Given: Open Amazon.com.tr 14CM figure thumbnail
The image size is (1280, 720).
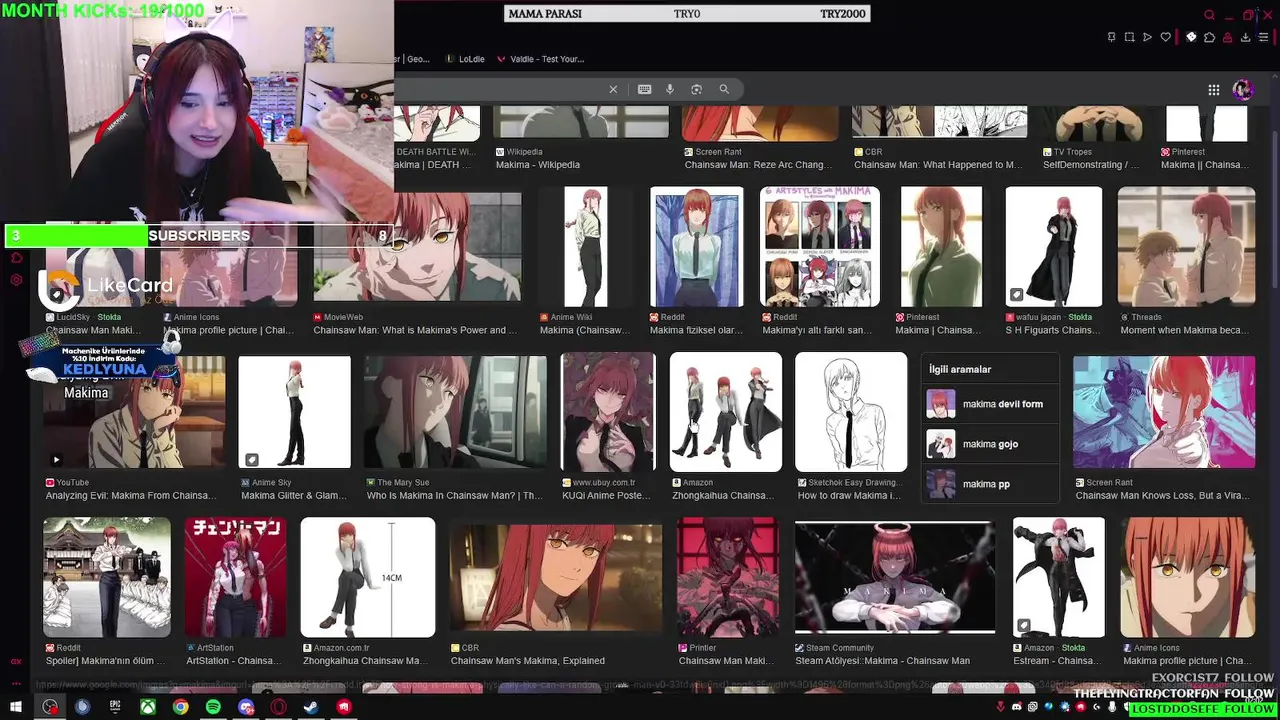Looking at the screenshot, I should click(x=368, y=577).
